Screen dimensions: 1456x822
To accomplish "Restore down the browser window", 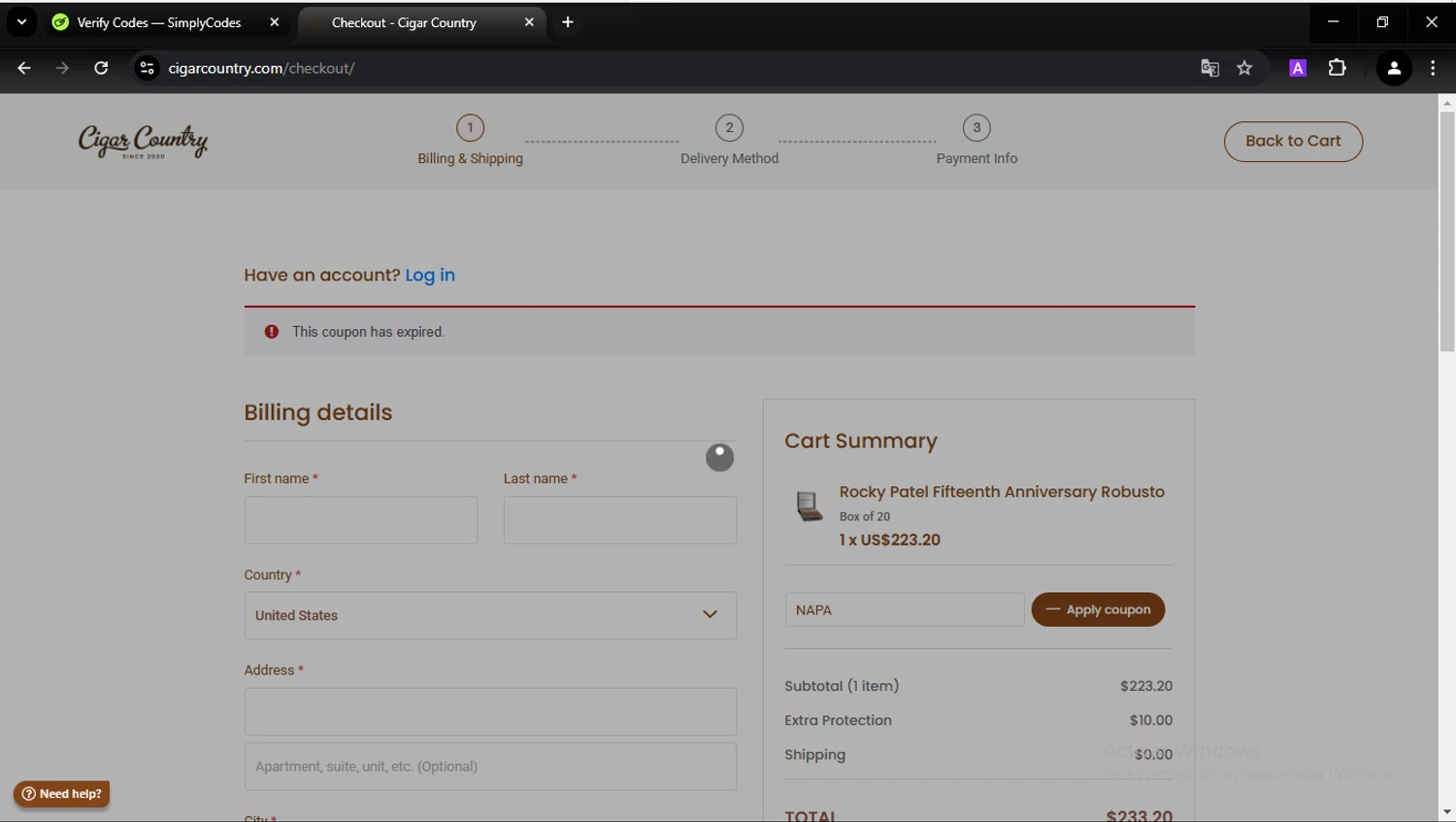I will tap(1382, 21).
